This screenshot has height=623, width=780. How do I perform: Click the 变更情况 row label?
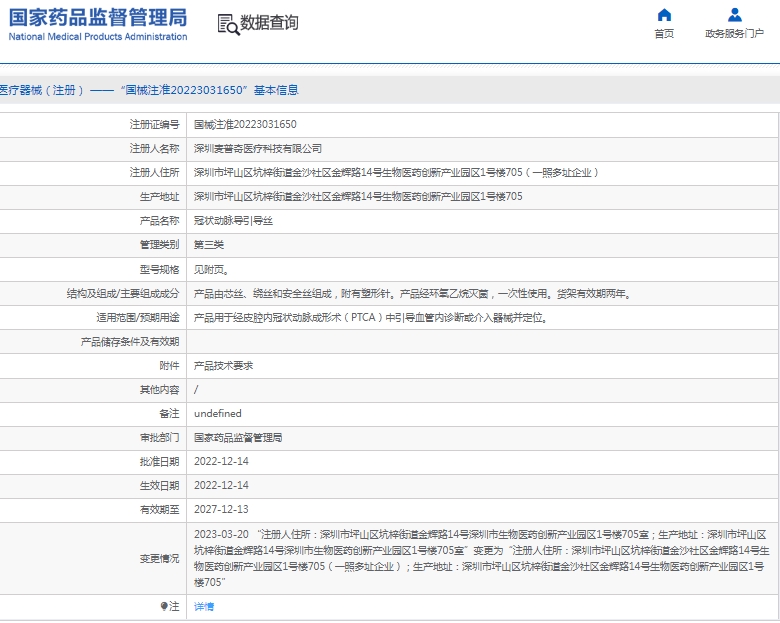pyautogui.click(x=159, y=558)
